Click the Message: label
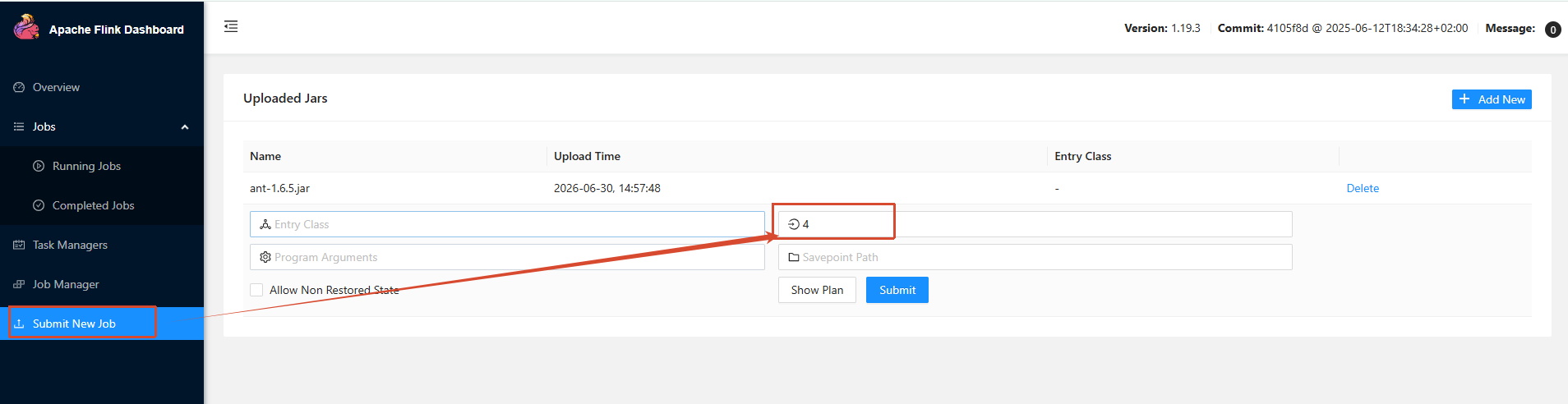This screenshot has width=1568, height=404. (1510, 28)
